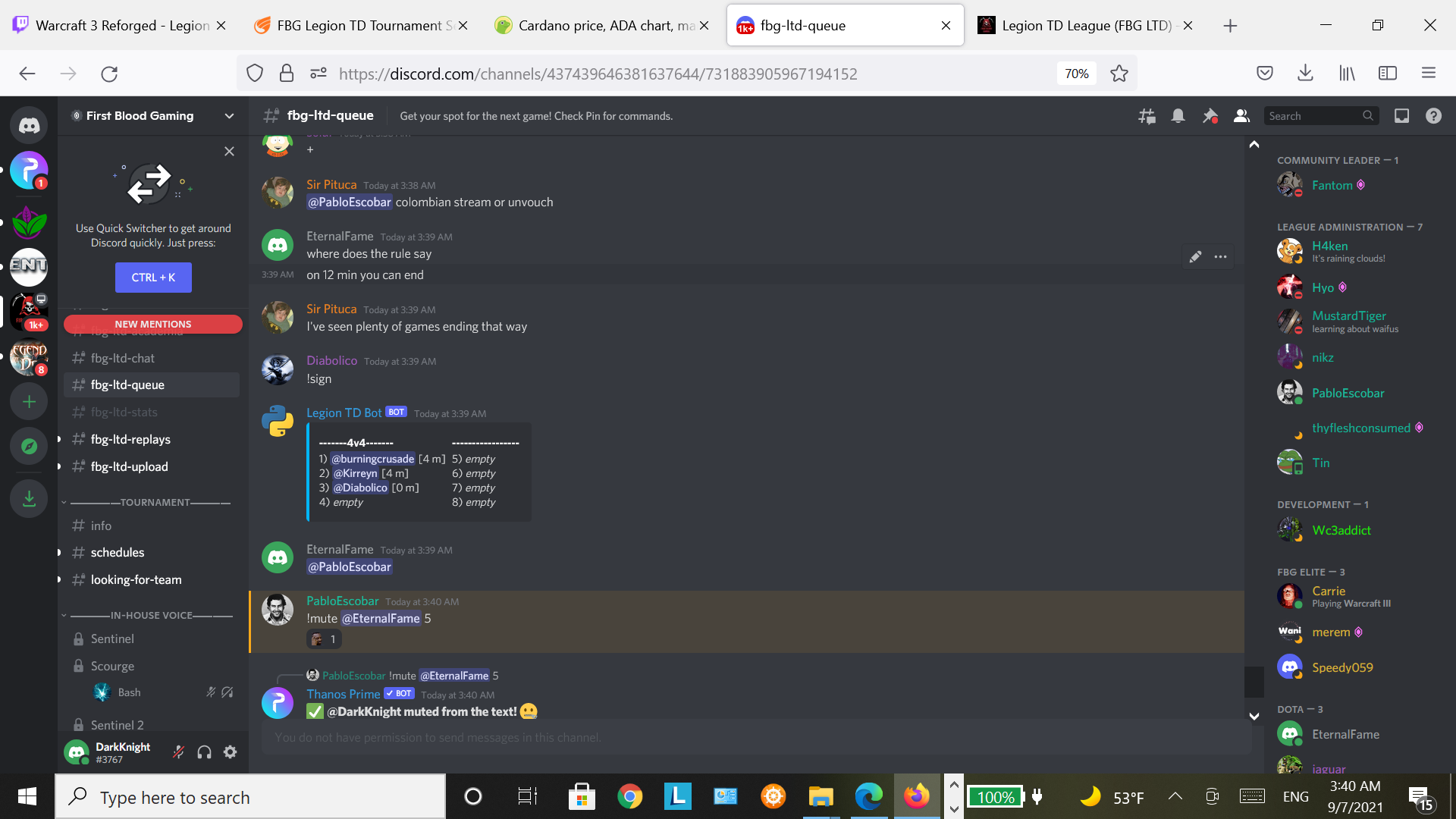The height and width of the screenshot is (819, 1456).
Task: Click the Discord search field
Action: click(x=1320, y=116)
